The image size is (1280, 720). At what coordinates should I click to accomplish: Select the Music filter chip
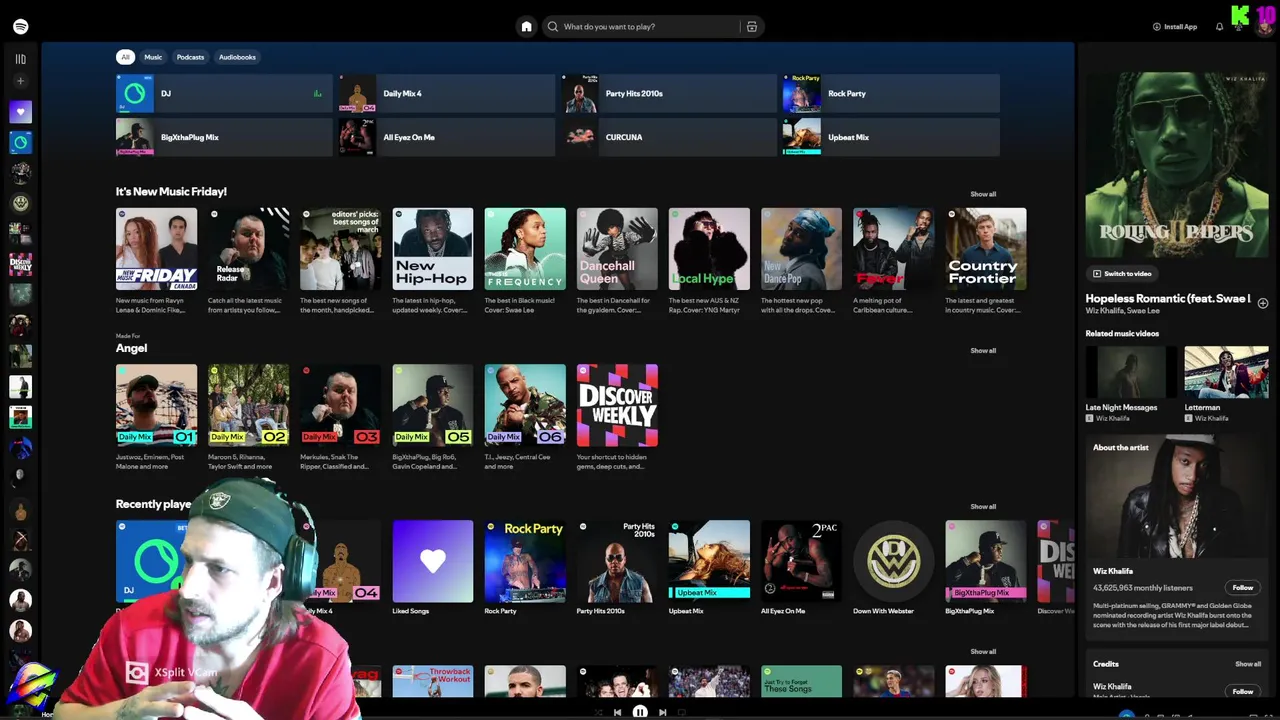coord(153,57)
